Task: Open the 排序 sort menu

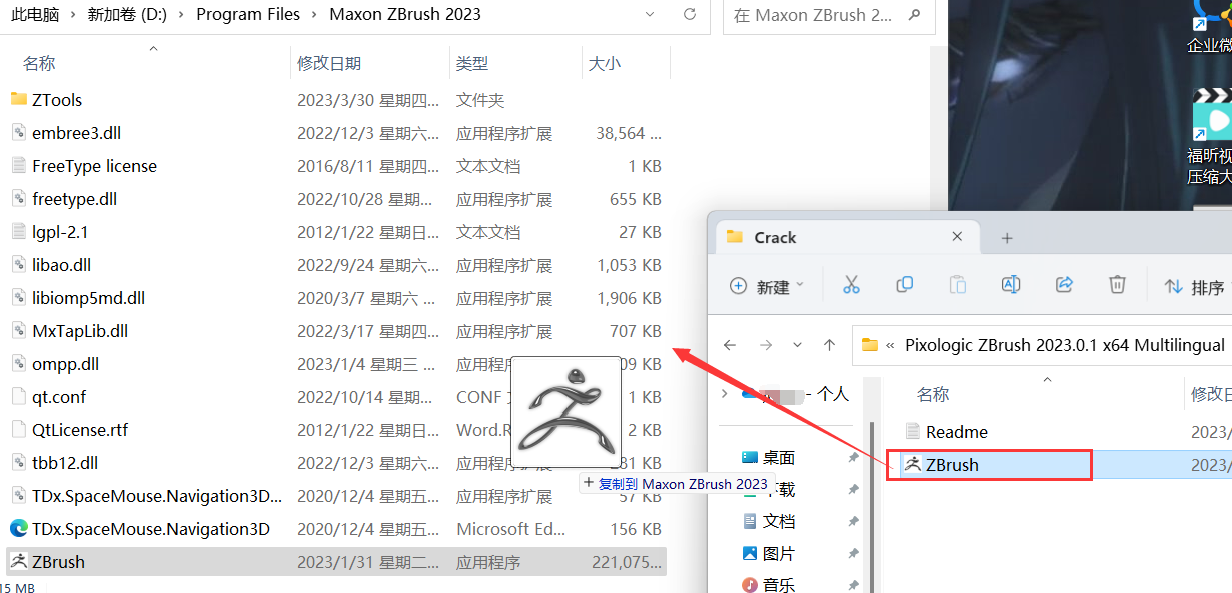Action: 1195,287
